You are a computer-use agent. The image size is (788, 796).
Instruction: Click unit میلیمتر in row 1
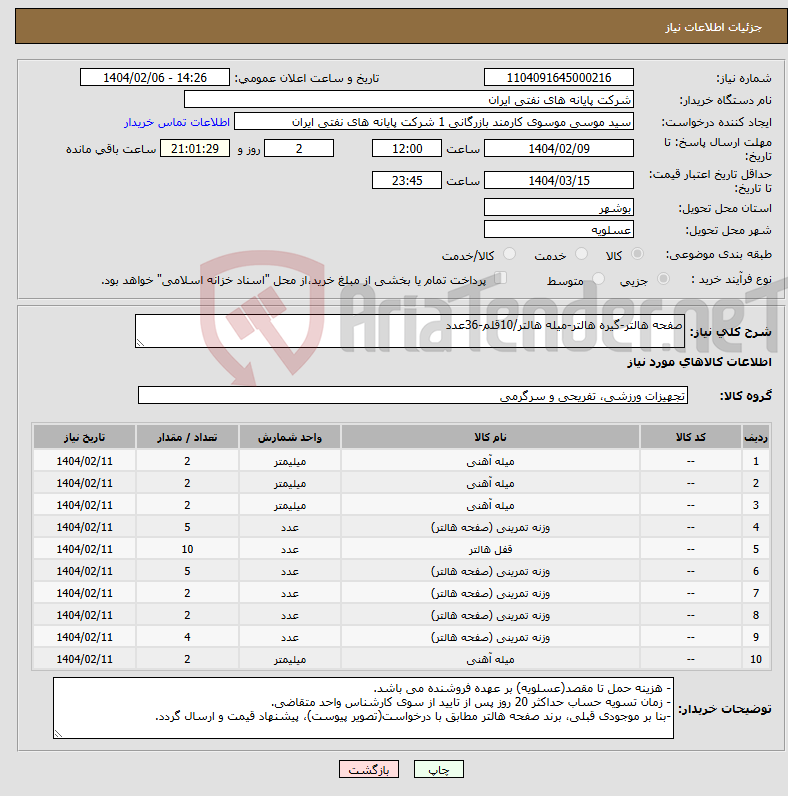point(289,461)
